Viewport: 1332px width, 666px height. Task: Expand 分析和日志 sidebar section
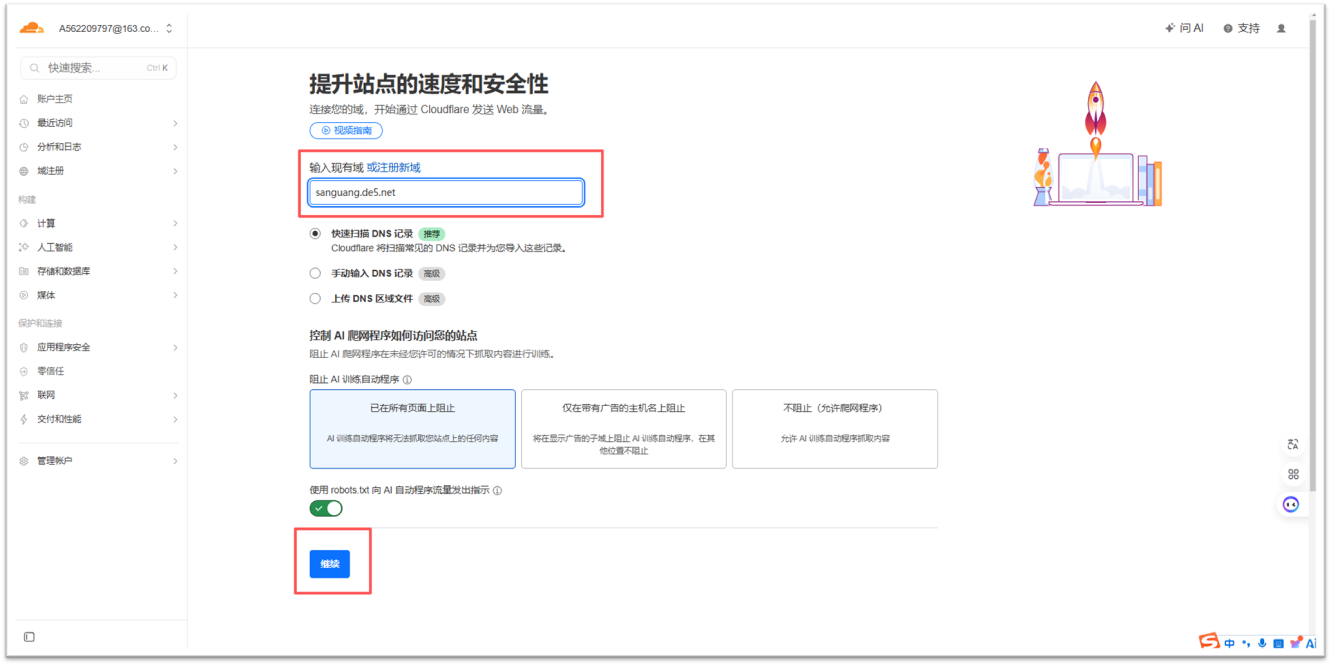click(x=98, y=147)
